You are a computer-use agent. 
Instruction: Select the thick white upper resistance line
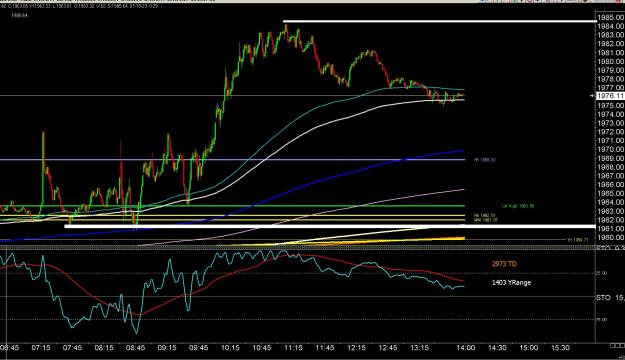pos(440,22)
